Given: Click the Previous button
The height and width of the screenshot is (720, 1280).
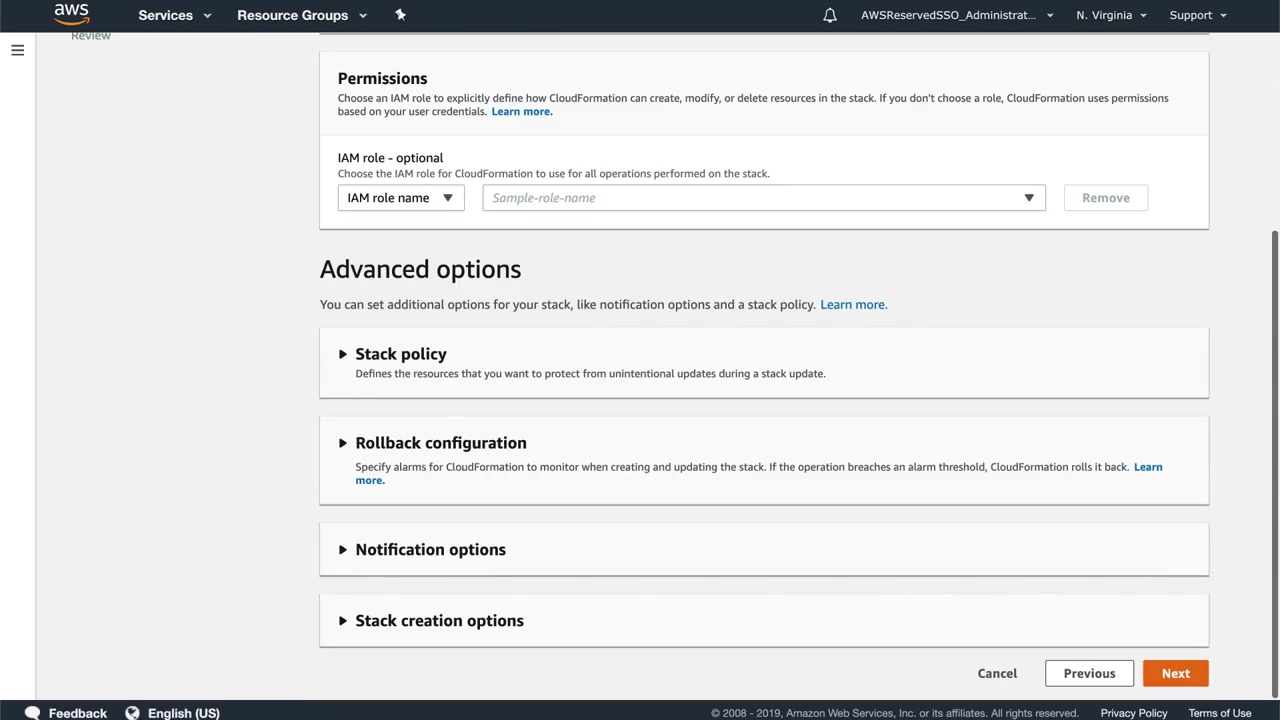Looking at the screenshot, I should click(1089, 673).
